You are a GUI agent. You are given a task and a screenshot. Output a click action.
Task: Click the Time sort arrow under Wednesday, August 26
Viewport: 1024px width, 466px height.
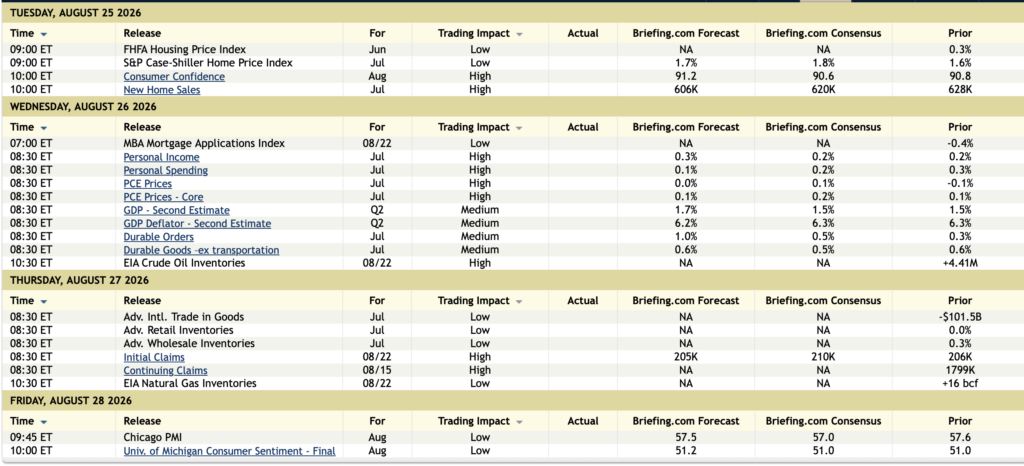coord(44,128)
